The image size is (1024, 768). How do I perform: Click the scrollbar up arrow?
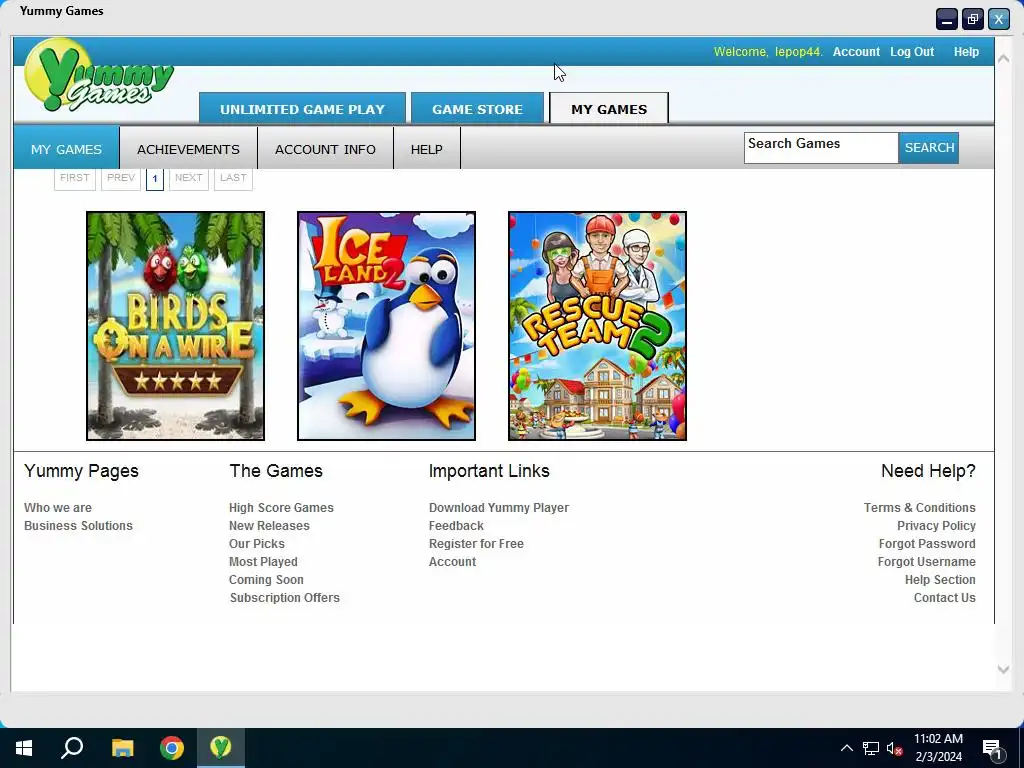1004,58
